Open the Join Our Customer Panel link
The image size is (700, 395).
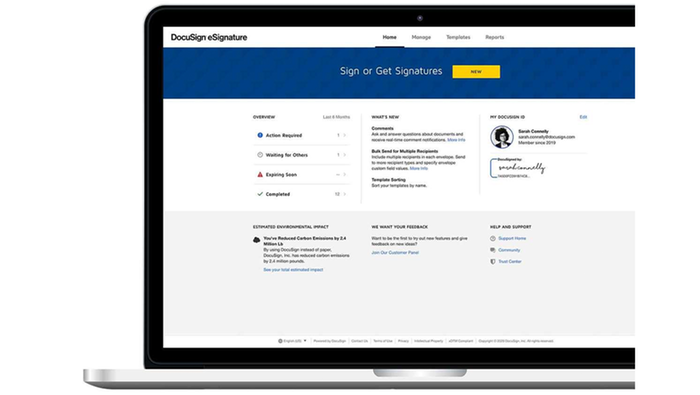[395, 253]
